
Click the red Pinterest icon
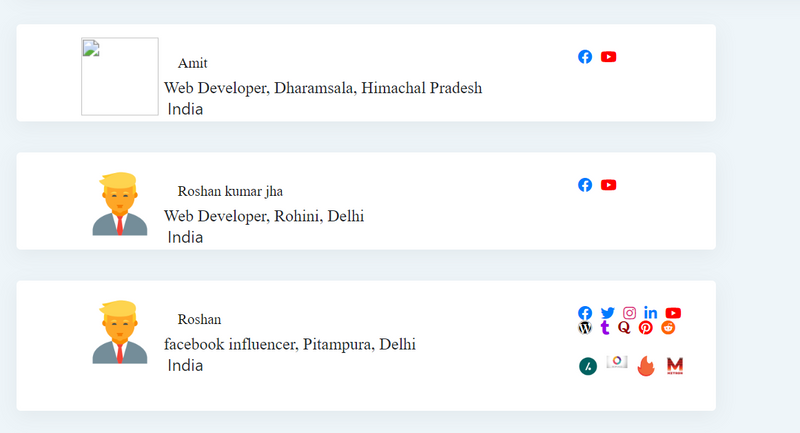(646, 327)
